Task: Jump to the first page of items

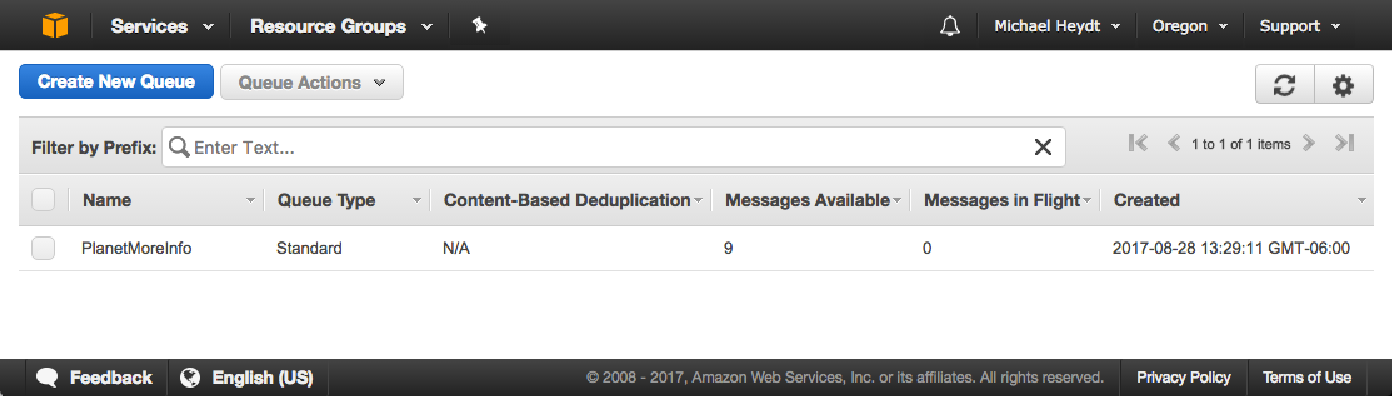Action: pos(1138,143)
